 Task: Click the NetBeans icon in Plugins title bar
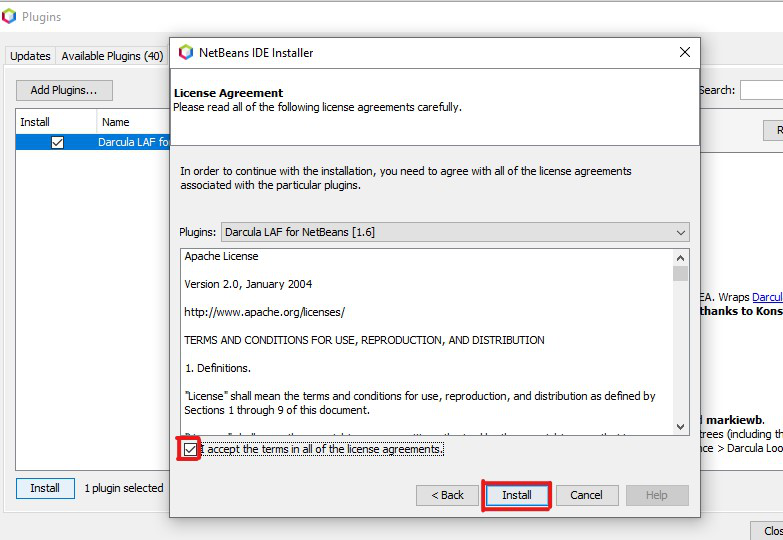pyautogui.click(x=9, y=16)
